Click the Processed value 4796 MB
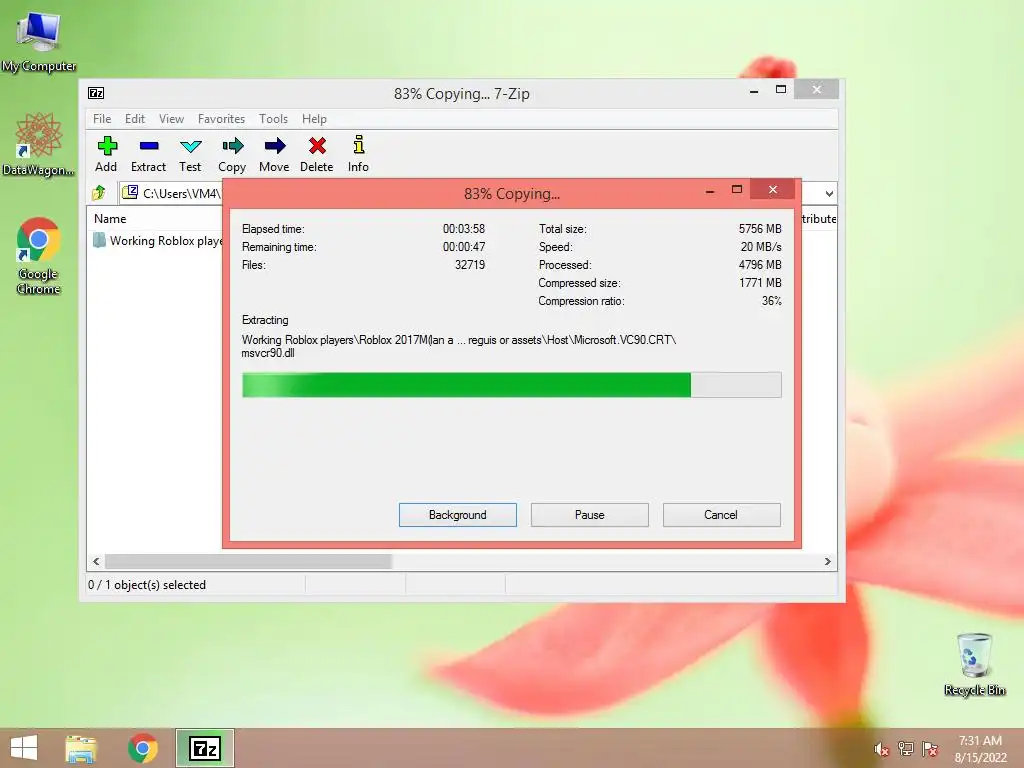This screenshot has height=768, width=1024. pos(760,264)
